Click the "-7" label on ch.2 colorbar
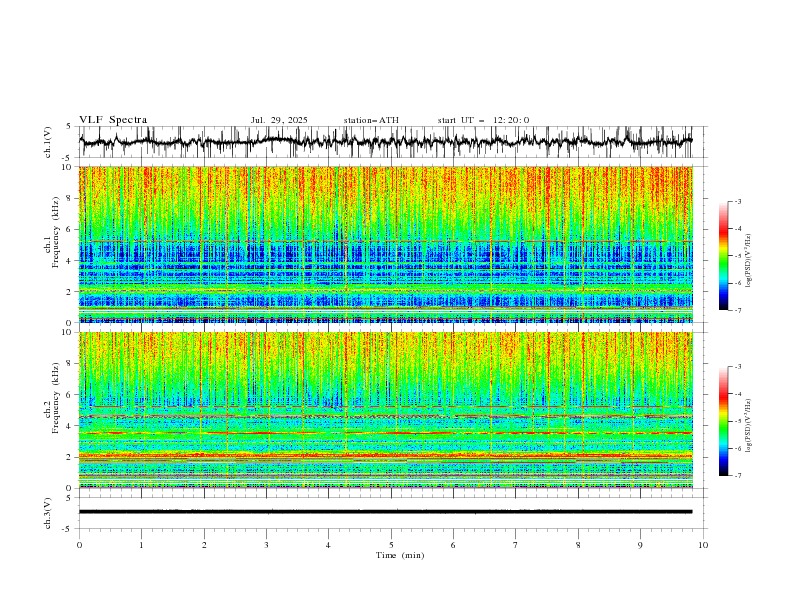The width and height of the screenshot is (792, 612). [x=738, y=476]
